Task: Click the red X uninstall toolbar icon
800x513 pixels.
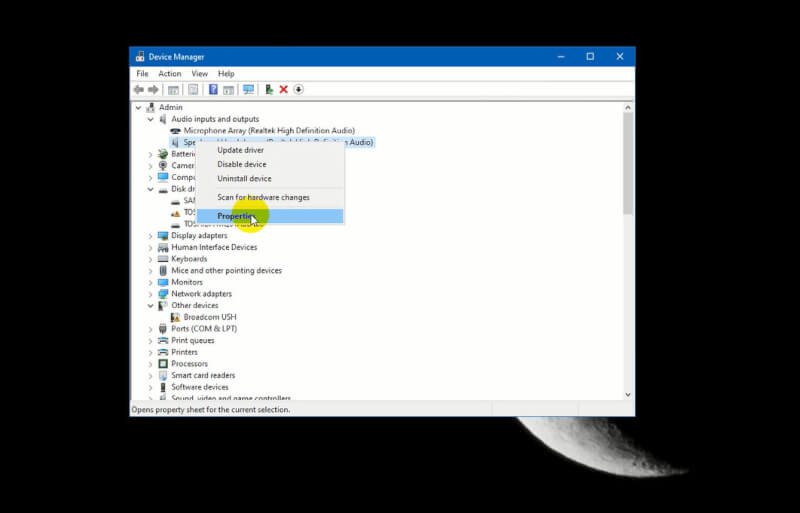Action: (283, 90)
